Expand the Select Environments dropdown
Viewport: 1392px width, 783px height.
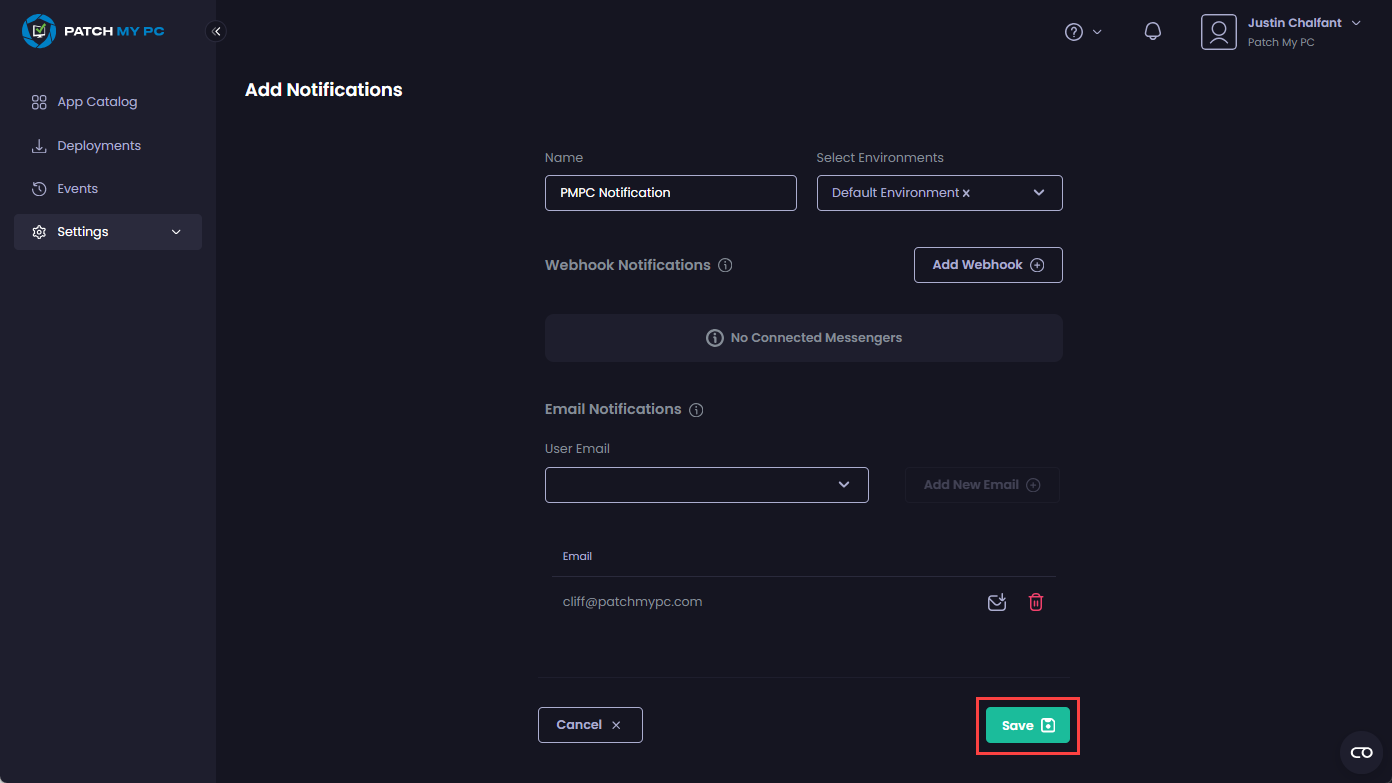[x=1039, y=193]
